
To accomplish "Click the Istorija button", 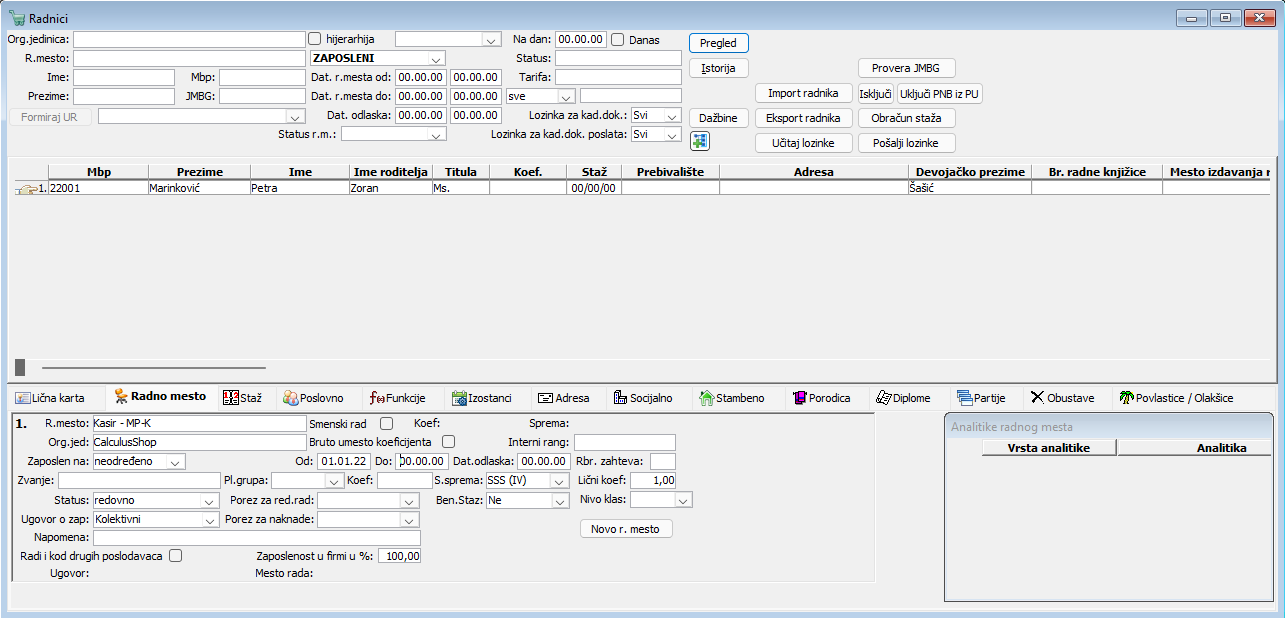I will tap(719, 68).
